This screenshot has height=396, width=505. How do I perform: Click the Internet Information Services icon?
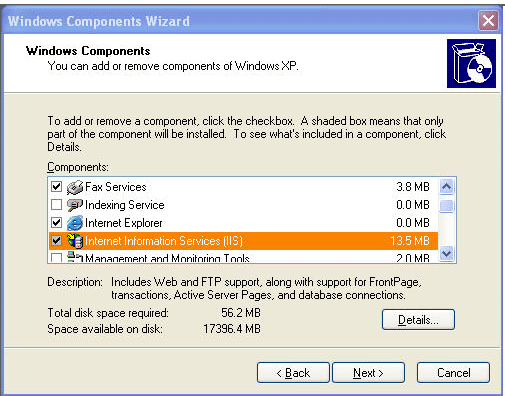tap(75, 241)
